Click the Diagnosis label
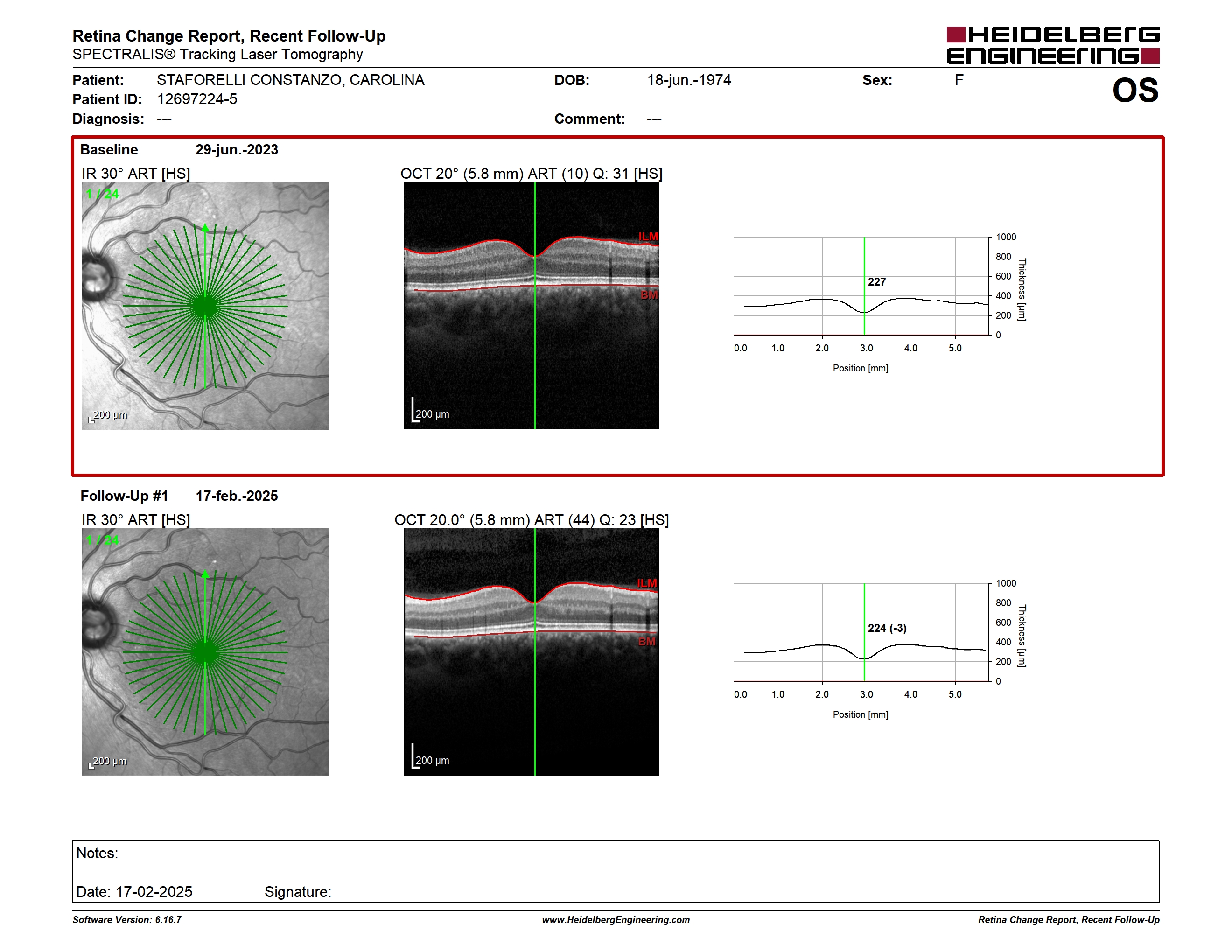This screenshot has height=952, width=1232. (108, 119)
